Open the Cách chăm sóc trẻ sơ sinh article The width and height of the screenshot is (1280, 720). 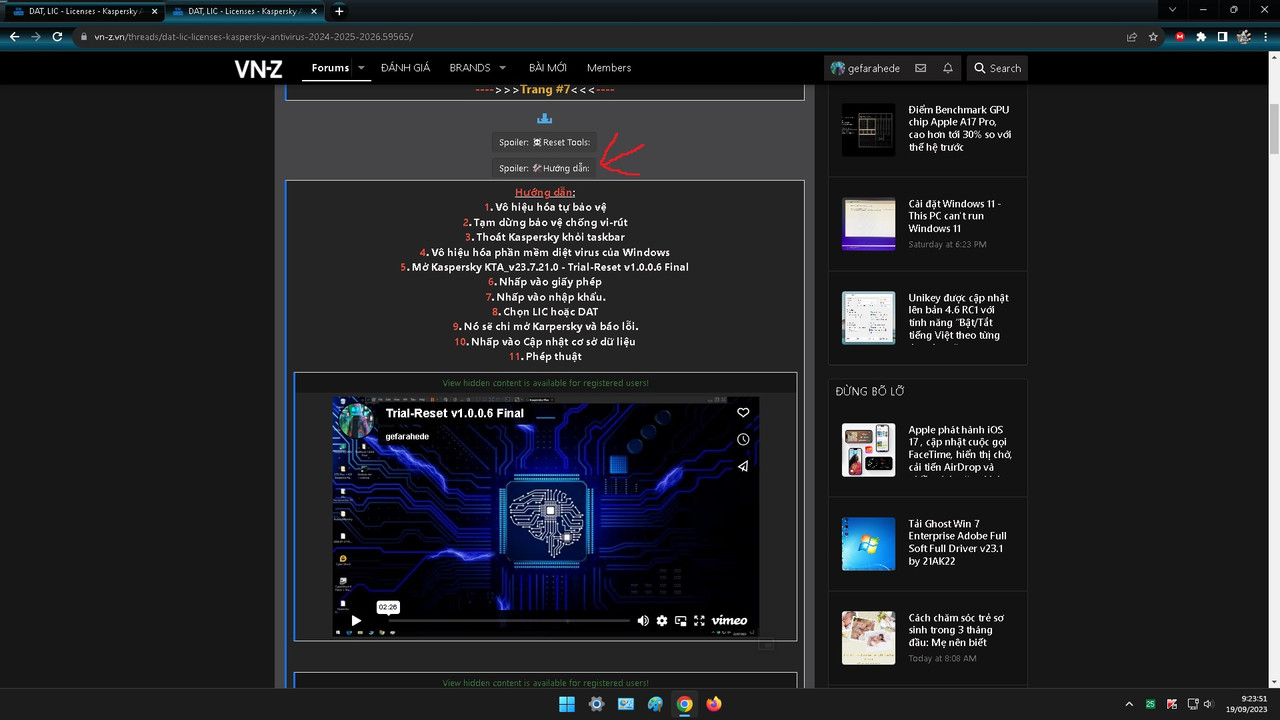pyautogui.click(x=956, y=630)
